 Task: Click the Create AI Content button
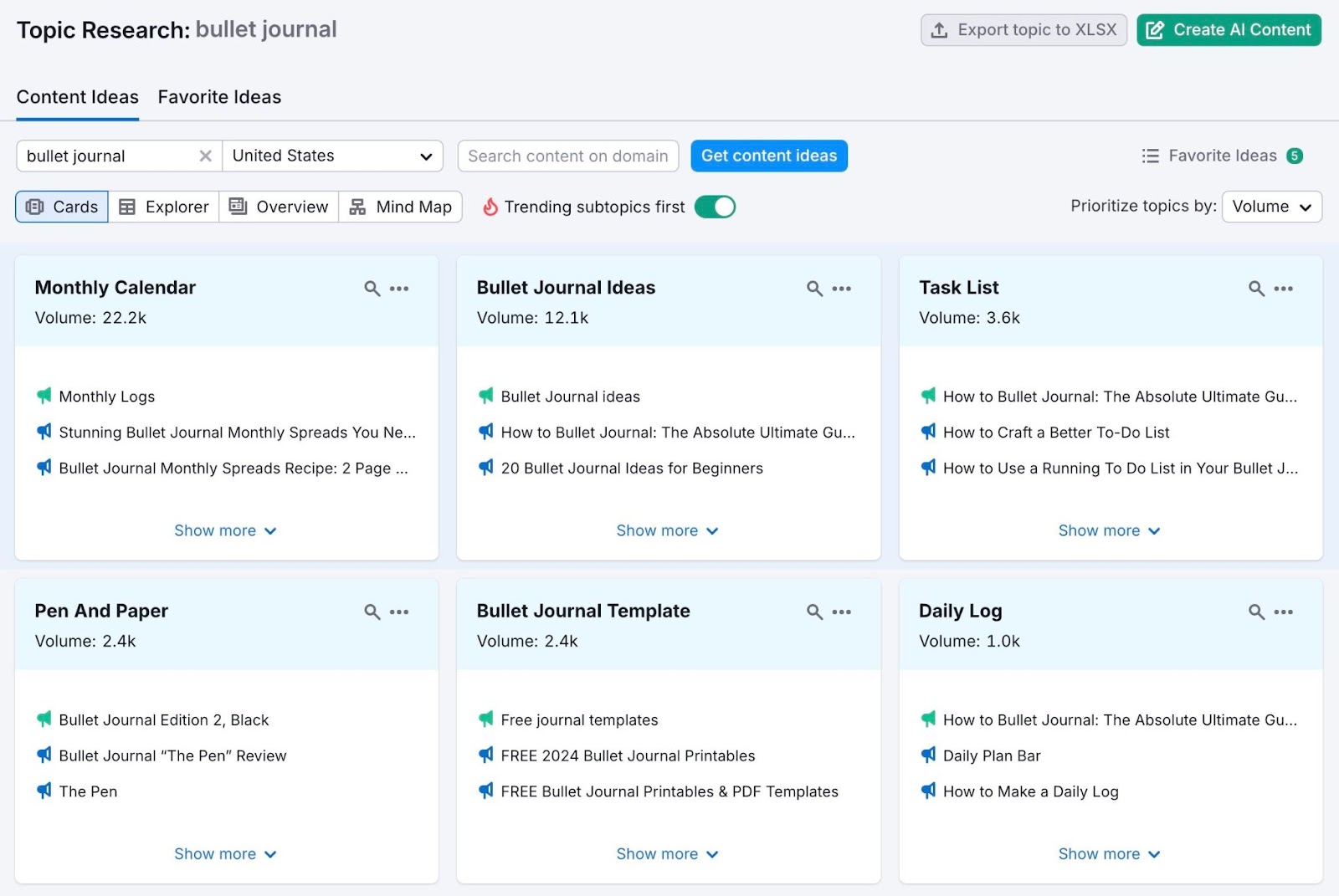pyautogui.click(x=1228, y=29)
